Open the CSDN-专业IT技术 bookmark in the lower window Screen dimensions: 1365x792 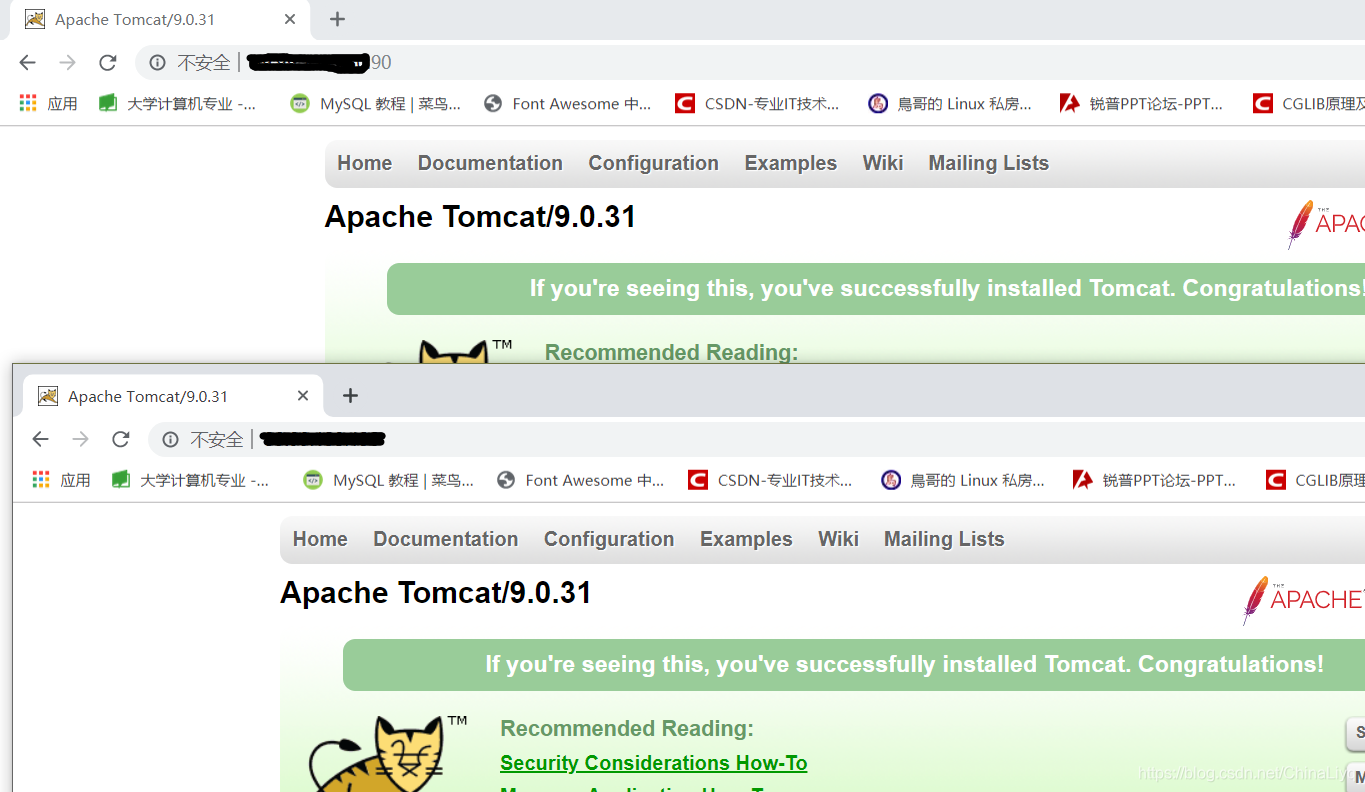(770, 480)
